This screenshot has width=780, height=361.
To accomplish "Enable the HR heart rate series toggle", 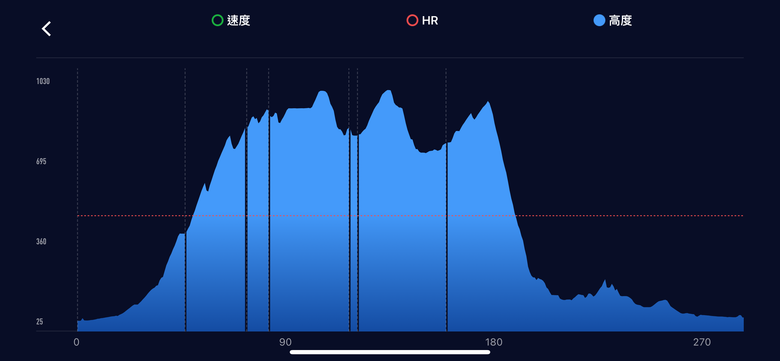I will pyautogui.click(x=422, y=20).
